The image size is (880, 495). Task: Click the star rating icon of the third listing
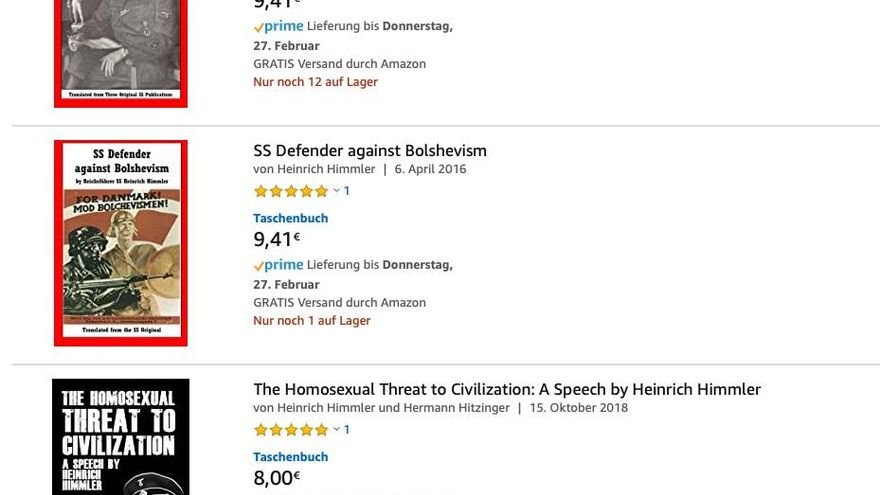[290, 430]
